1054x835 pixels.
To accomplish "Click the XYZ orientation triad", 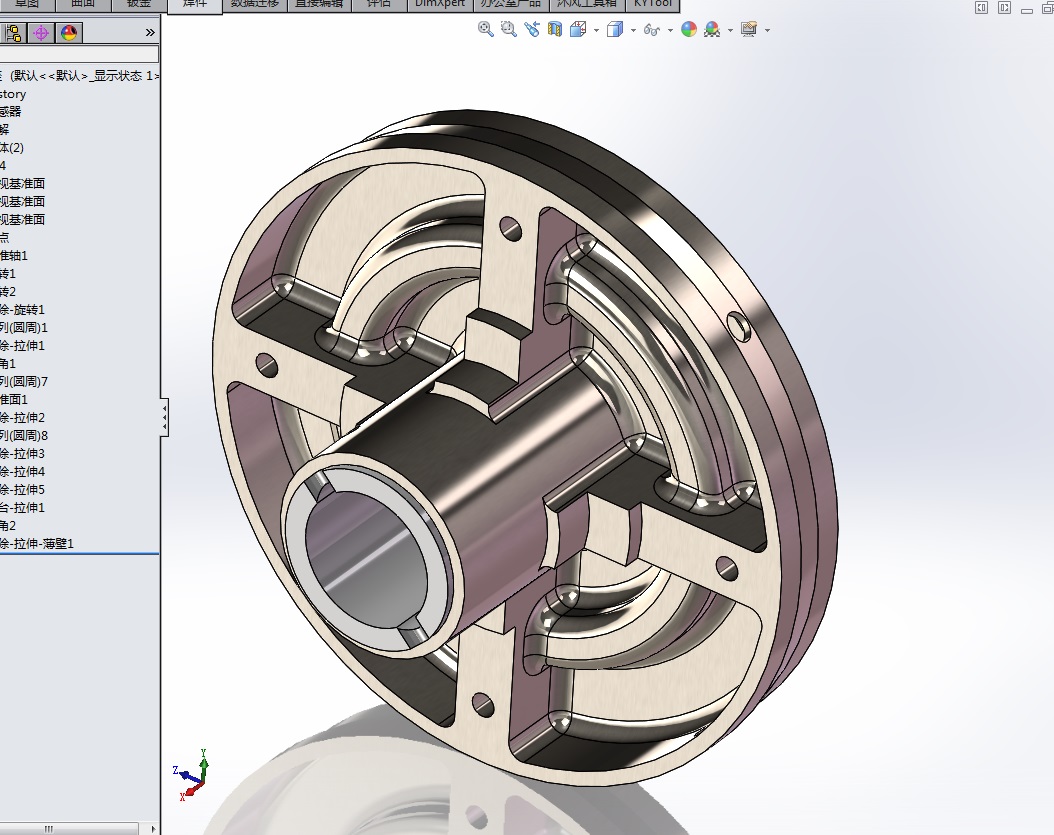I will 192,774.
